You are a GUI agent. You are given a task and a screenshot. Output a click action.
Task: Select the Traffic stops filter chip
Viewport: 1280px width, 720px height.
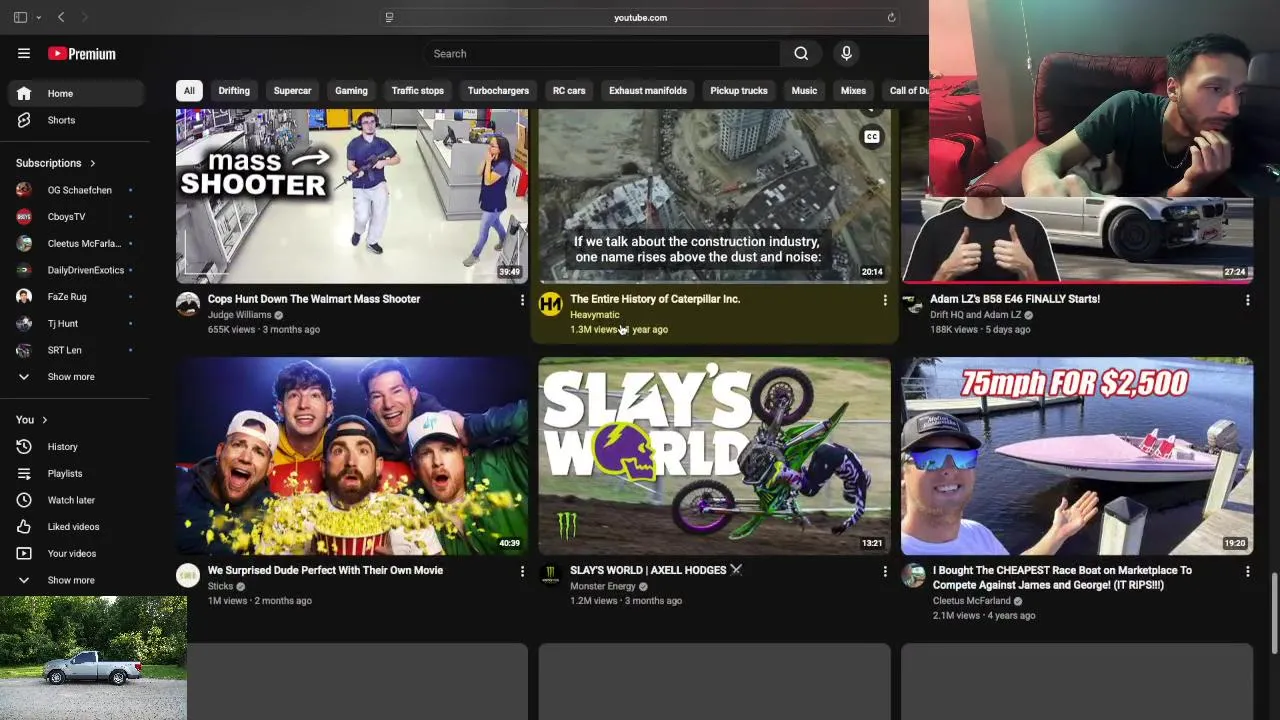417,91
